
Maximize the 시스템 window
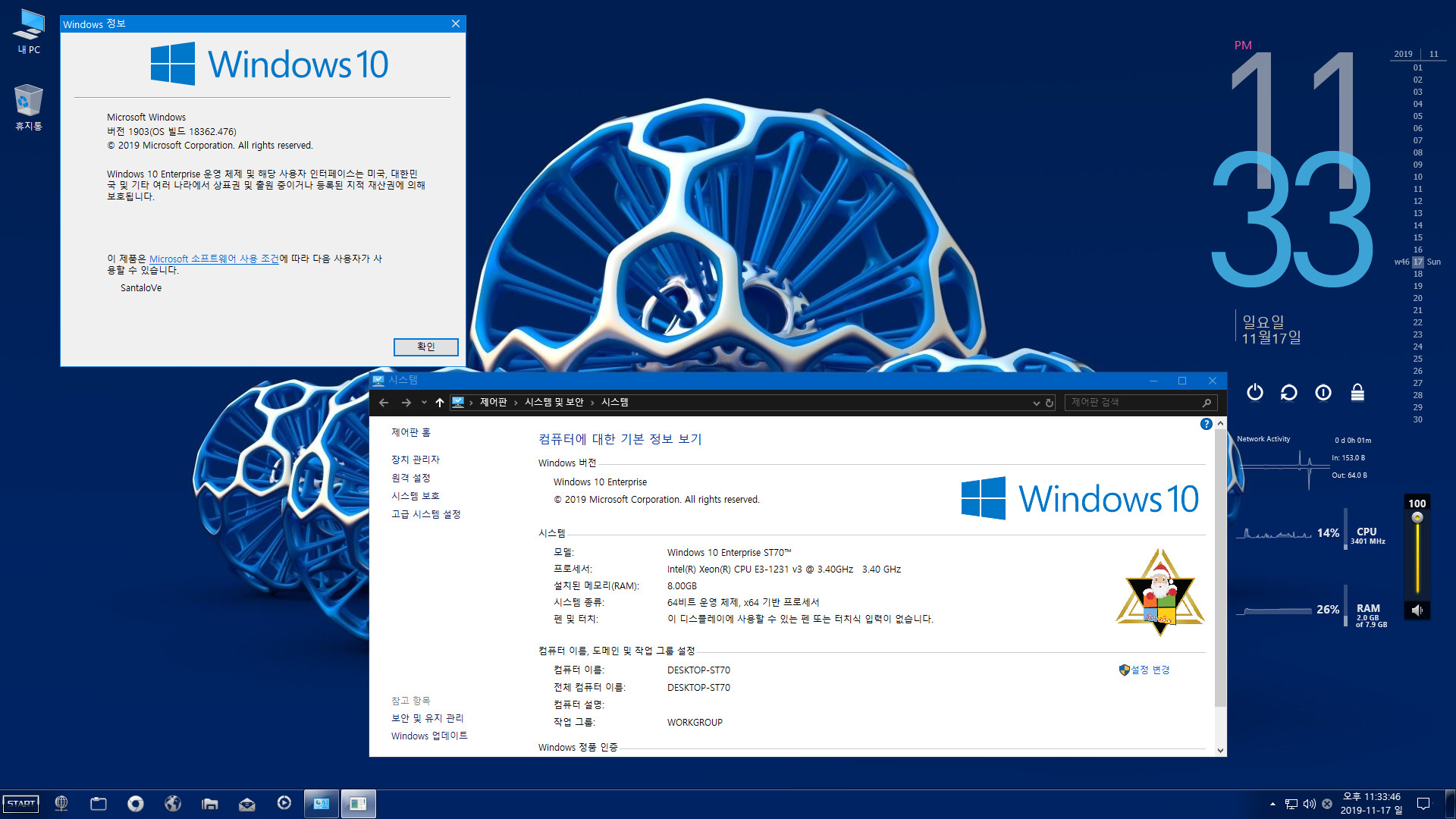pos(1182,381)
